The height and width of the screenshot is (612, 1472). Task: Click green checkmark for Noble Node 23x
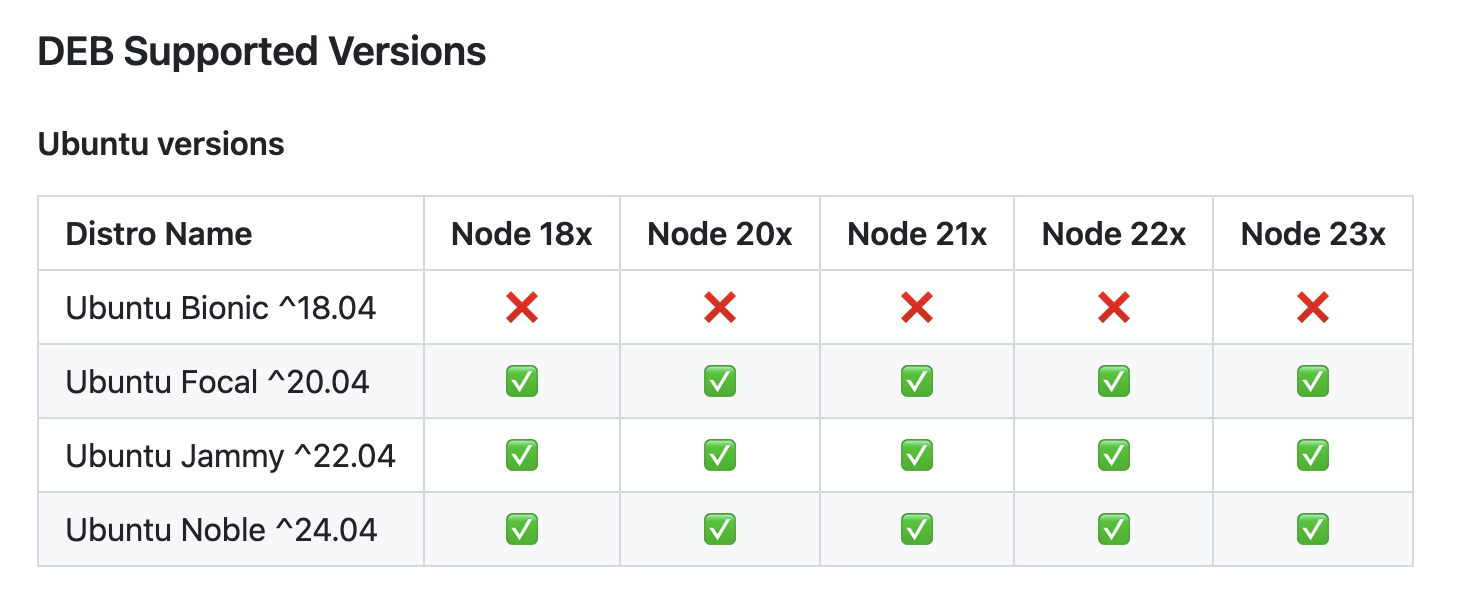click(x=1313, y=529)
